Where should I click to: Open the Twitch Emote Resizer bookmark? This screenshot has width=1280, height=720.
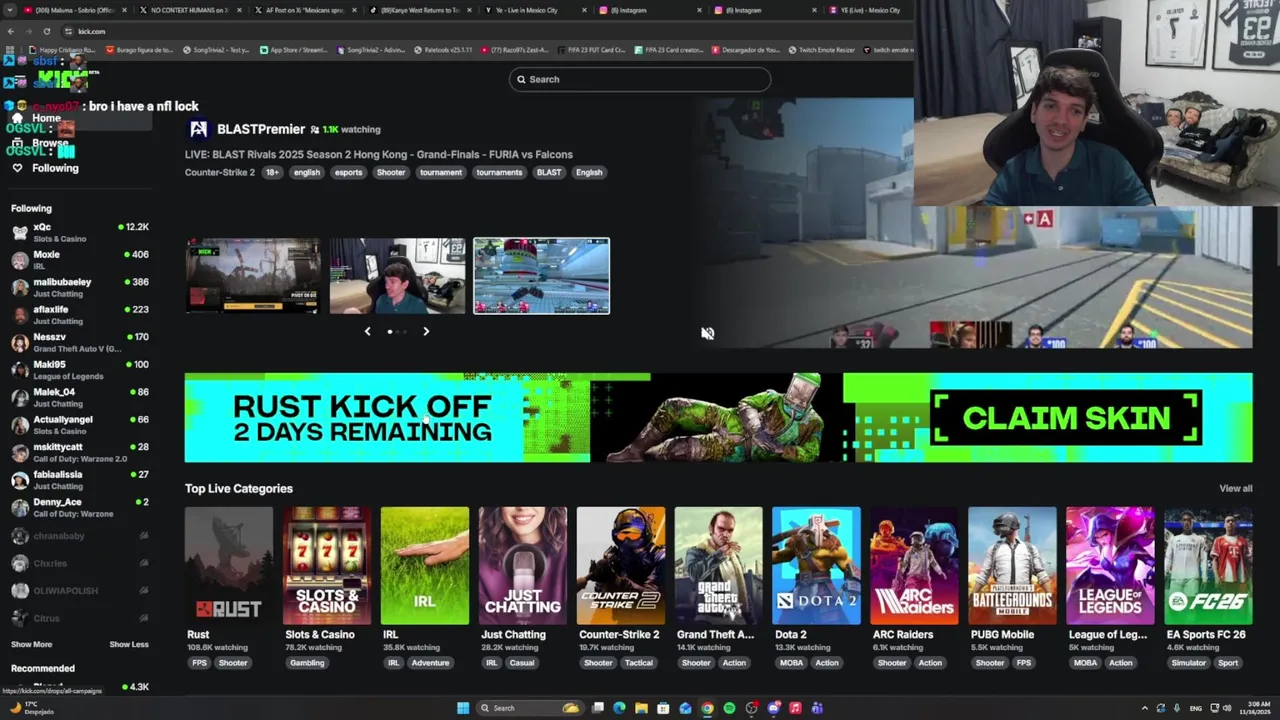point(821,50)
